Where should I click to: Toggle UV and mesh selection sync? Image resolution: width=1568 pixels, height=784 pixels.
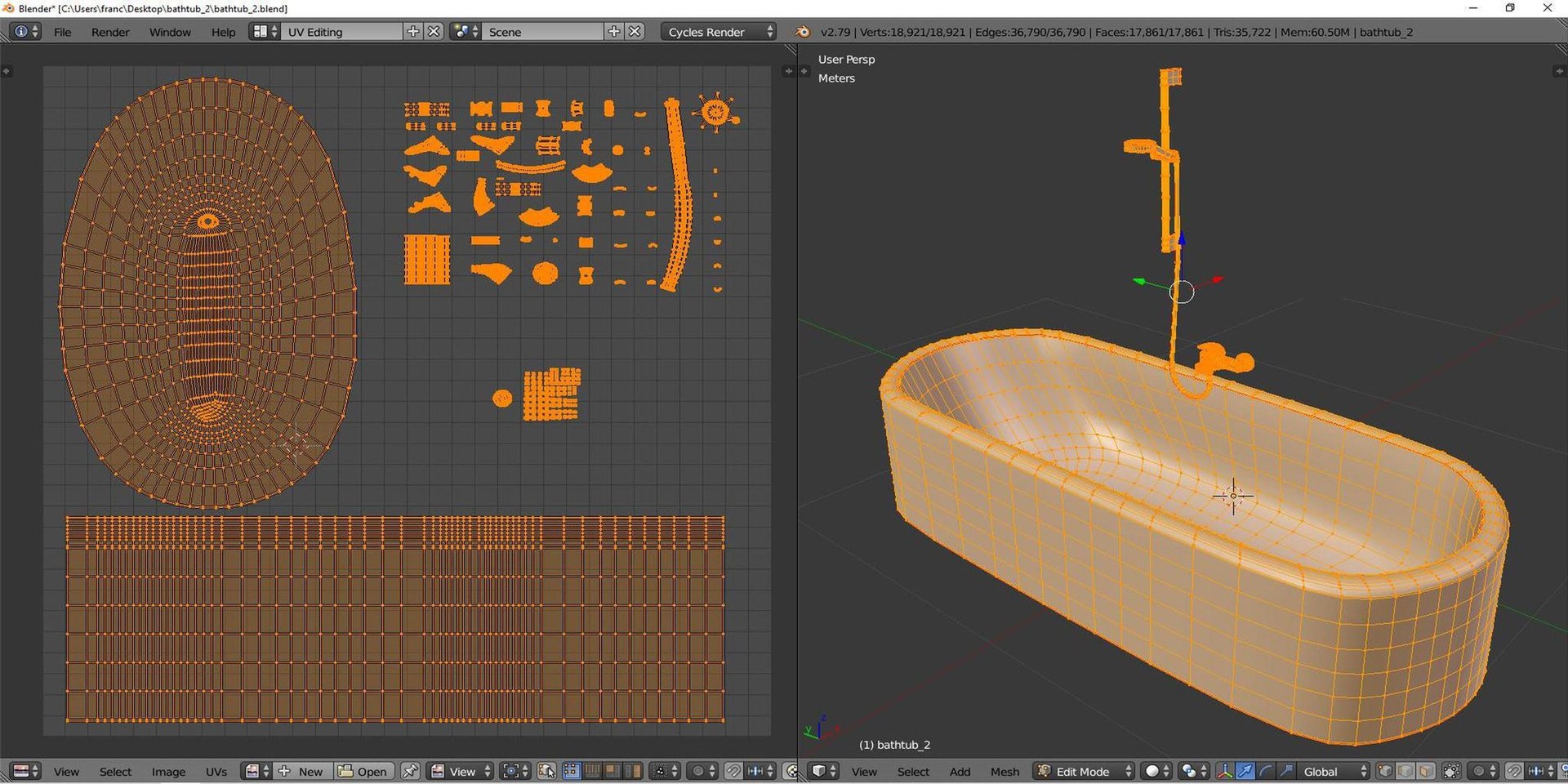pyautogui.click(x=546, y=771)
